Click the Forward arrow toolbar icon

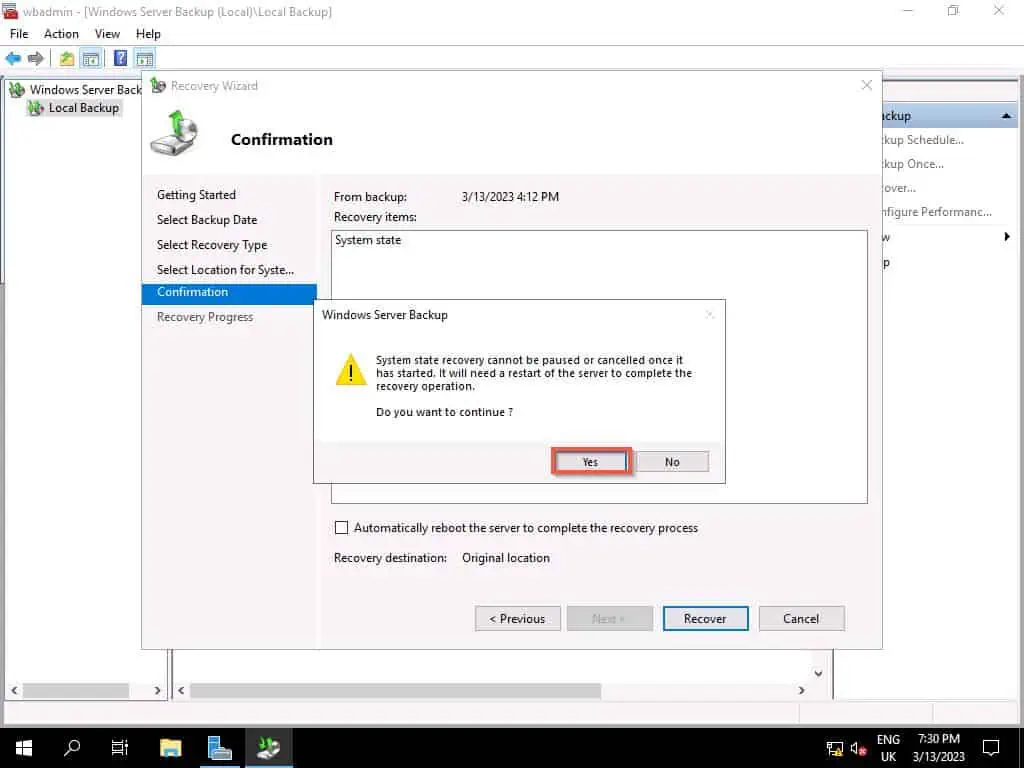click(x=35, y=59)
